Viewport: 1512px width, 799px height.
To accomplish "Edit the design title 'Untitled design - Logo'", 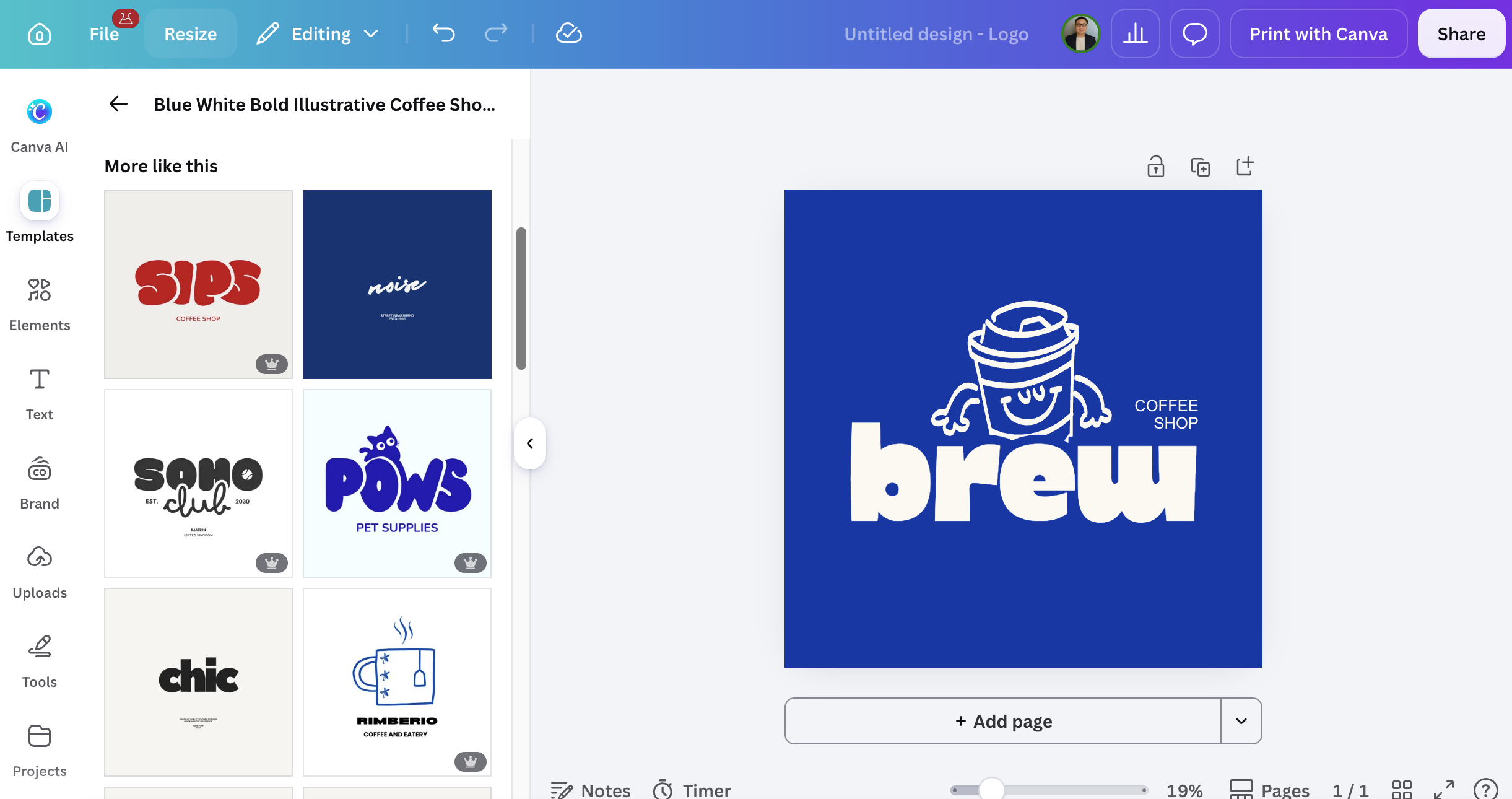I will point(936,34).
